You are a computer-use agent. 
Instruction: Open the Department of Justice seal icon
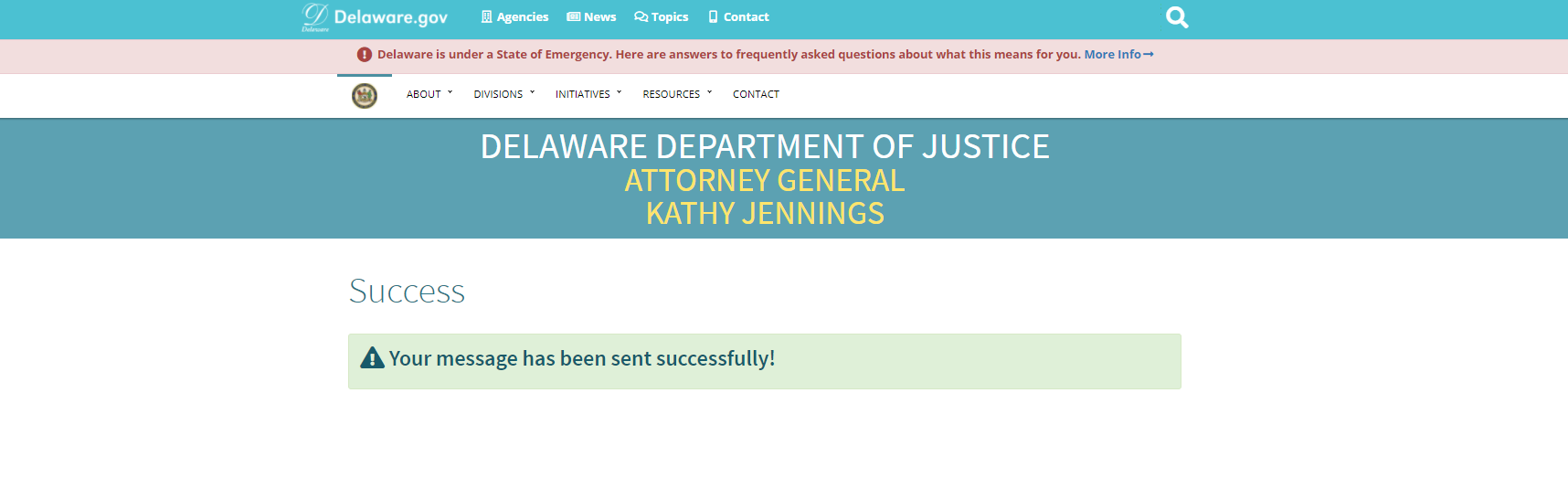[365, 95]
